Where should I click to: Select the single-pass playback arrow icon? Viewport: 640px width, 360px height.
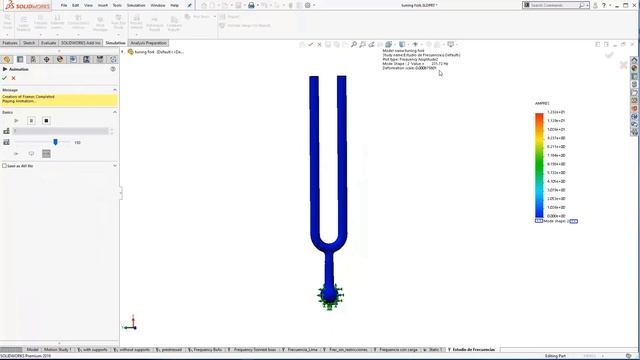click(16, 153)
